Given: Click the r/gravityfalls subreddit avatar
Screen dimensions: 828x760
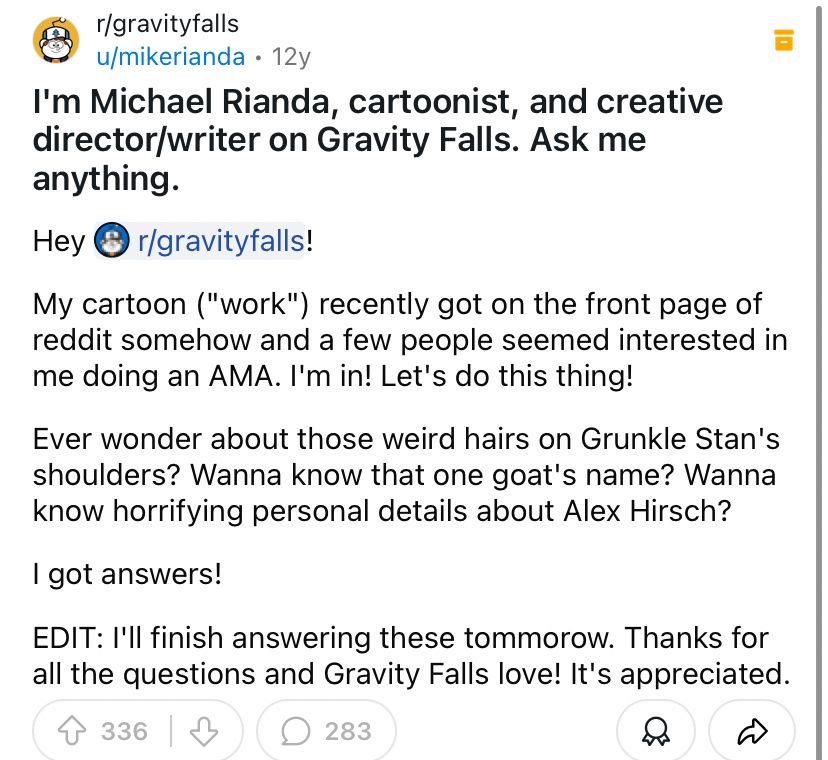Looking at the screenshot, I should 57,41.
